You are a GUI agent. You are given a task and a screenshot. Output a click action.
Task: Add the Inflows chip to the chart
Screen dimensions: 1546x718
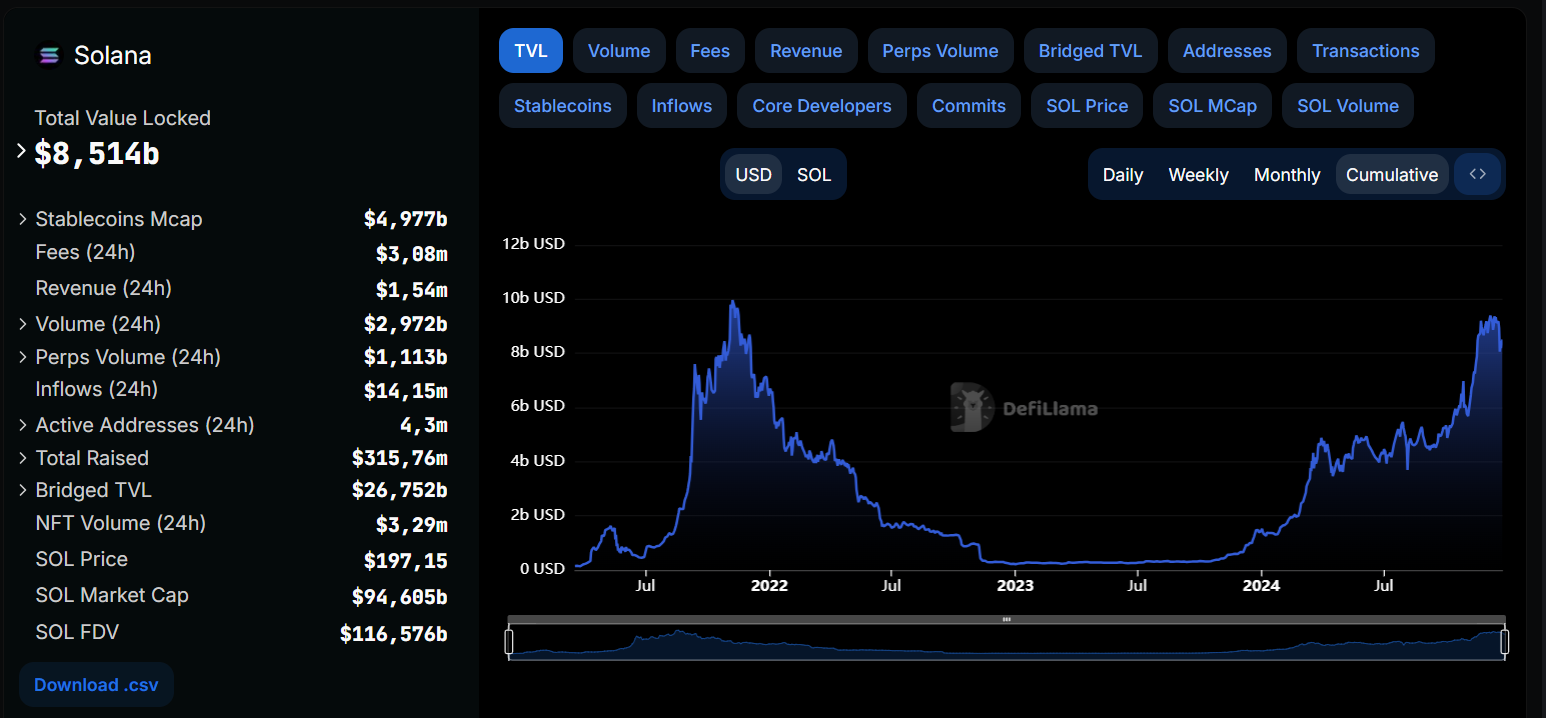[682, 106]
